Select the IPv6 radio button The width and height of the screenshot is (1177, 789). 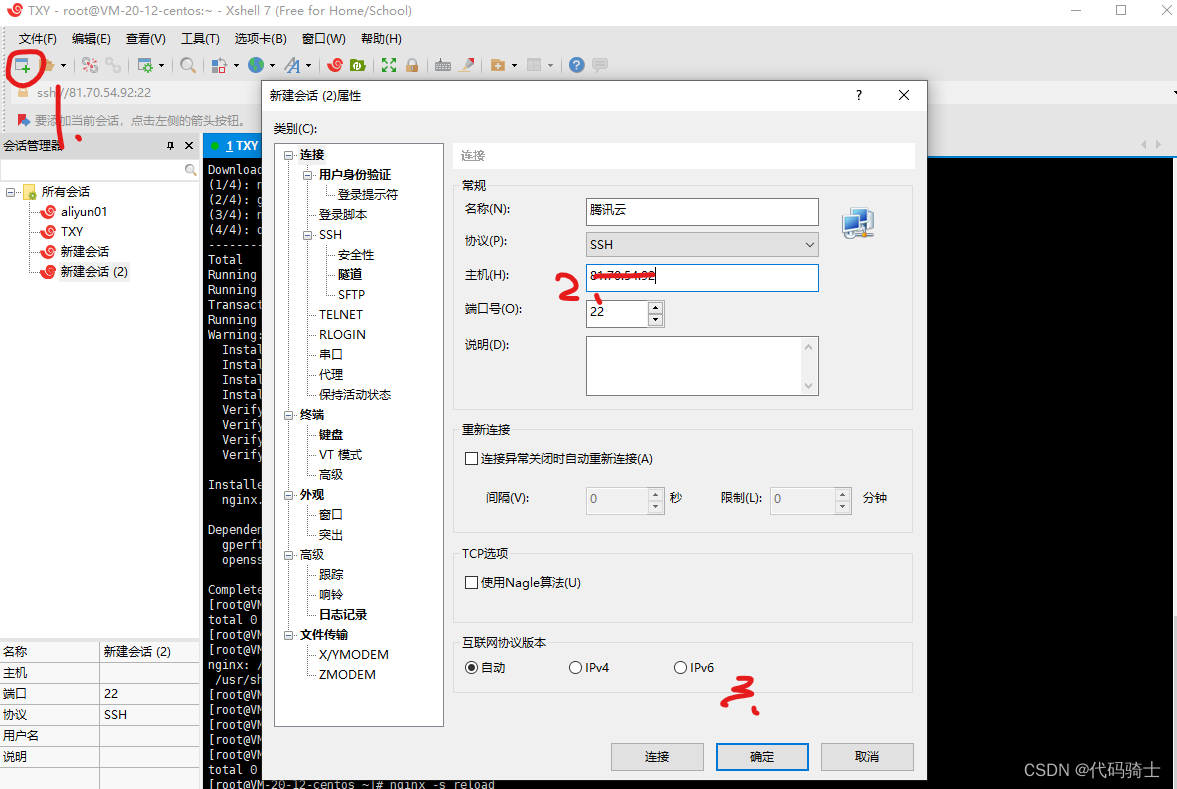pyautogui.click(x=680, y=667)
